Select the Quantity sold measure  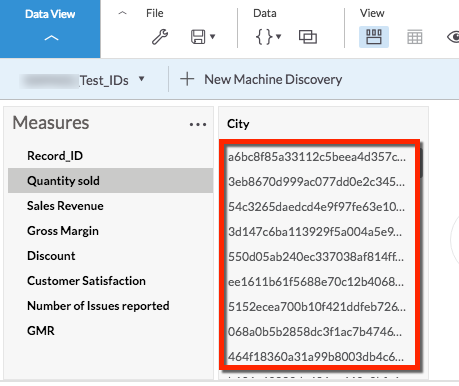click(110, 181)
